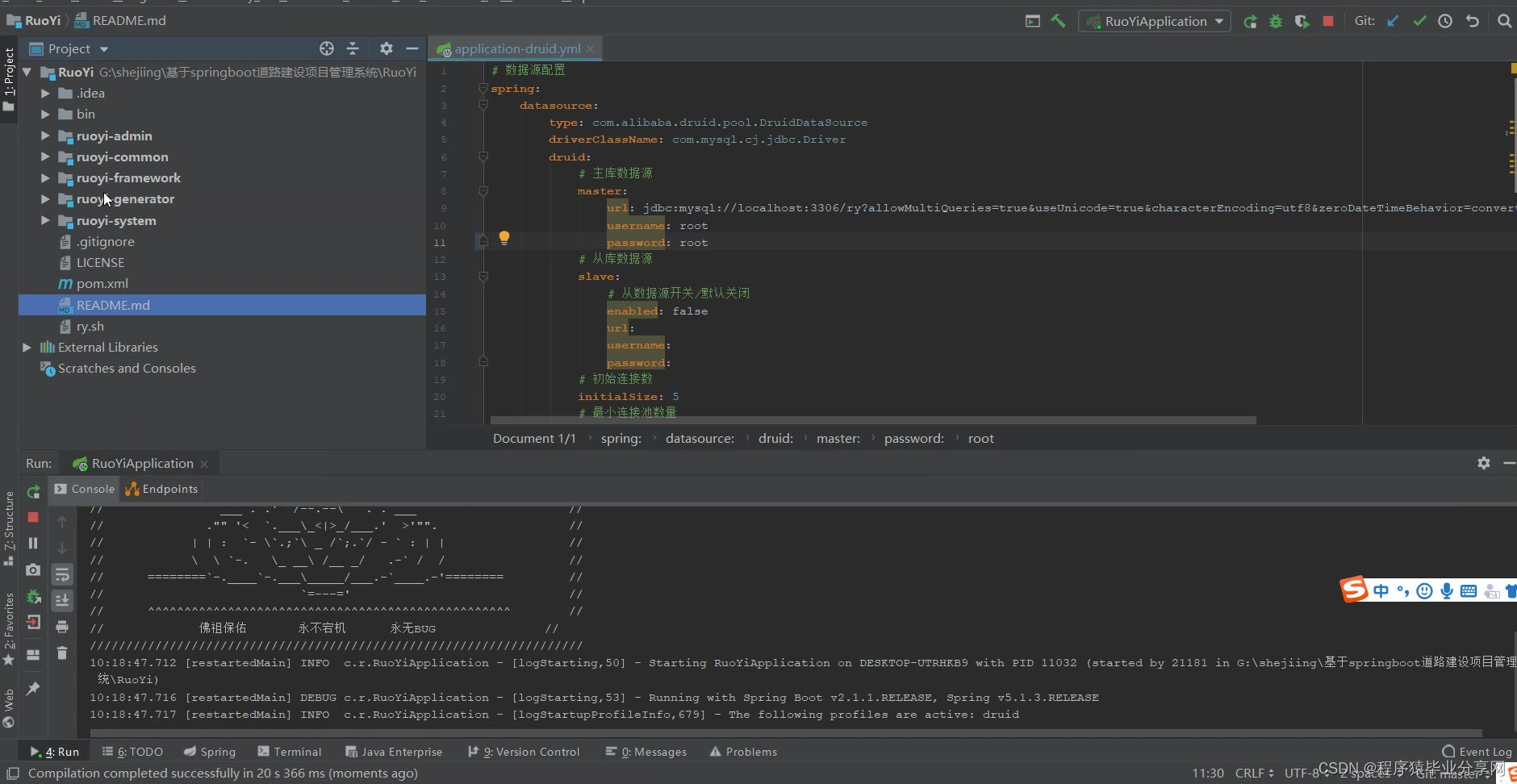
Task: Select the application-druid.yml editor tab
Action: [516, 48]
